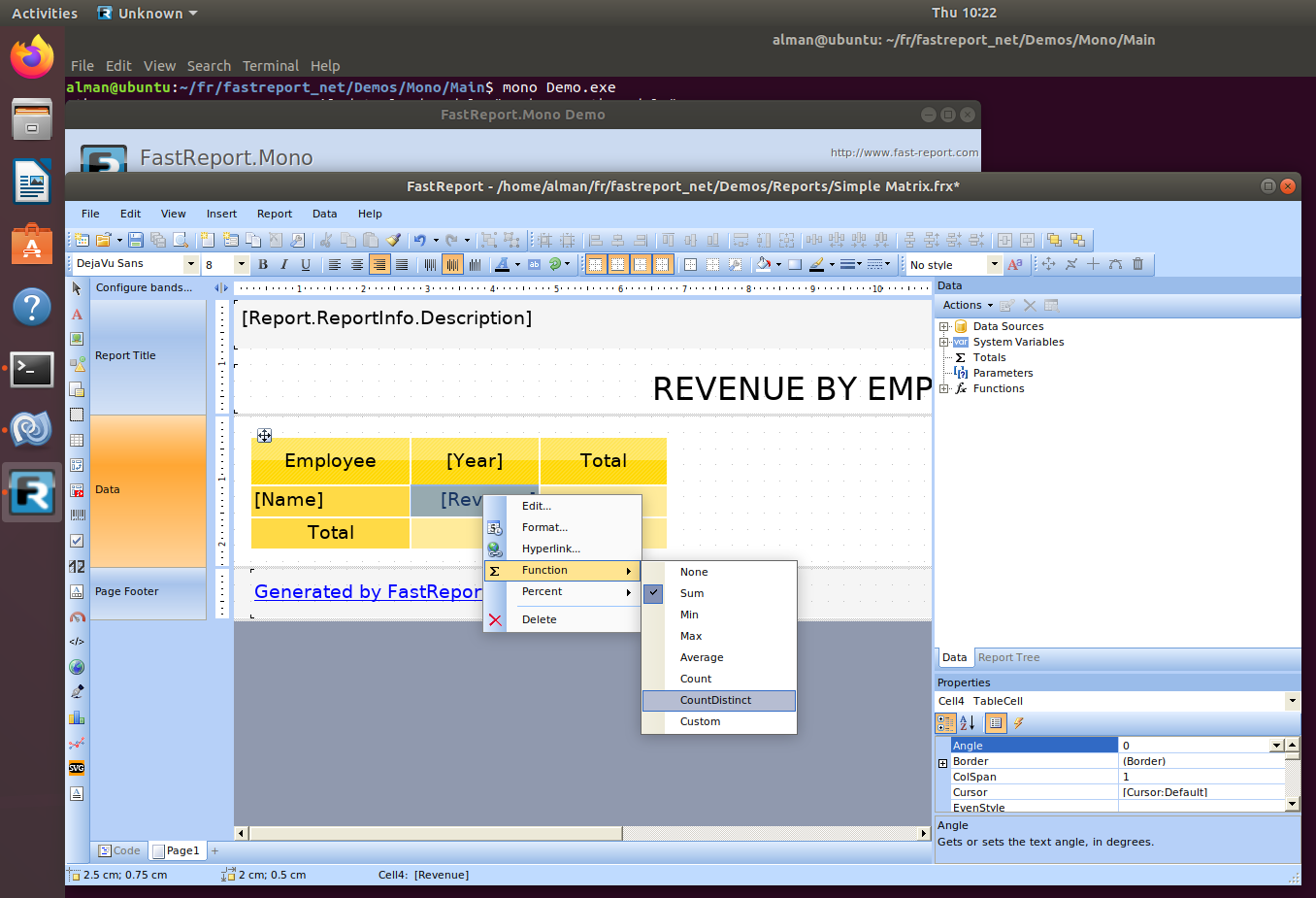Open the Report menu

275,214
